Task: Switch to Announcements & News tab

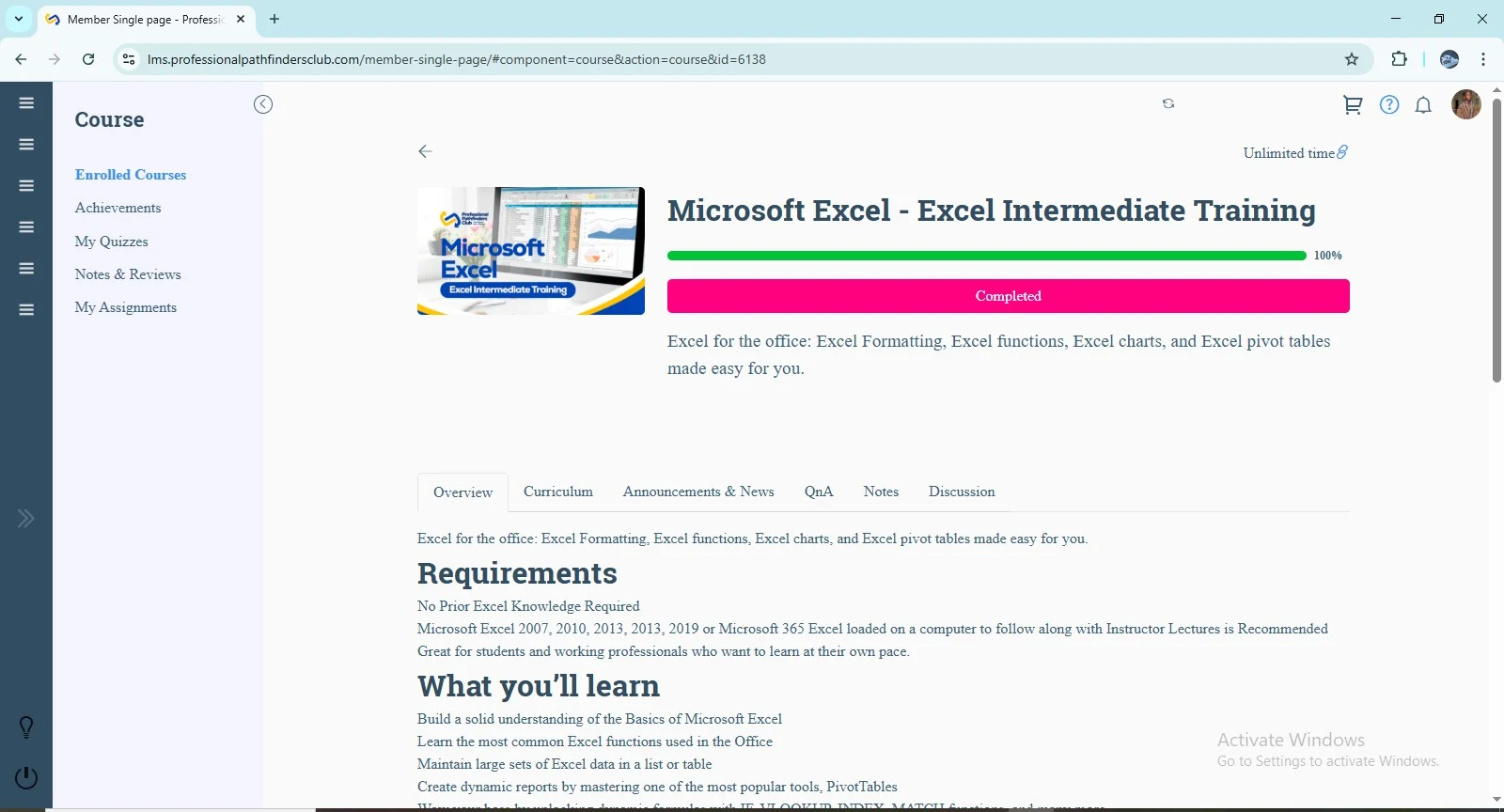Action: coord(698,492)
